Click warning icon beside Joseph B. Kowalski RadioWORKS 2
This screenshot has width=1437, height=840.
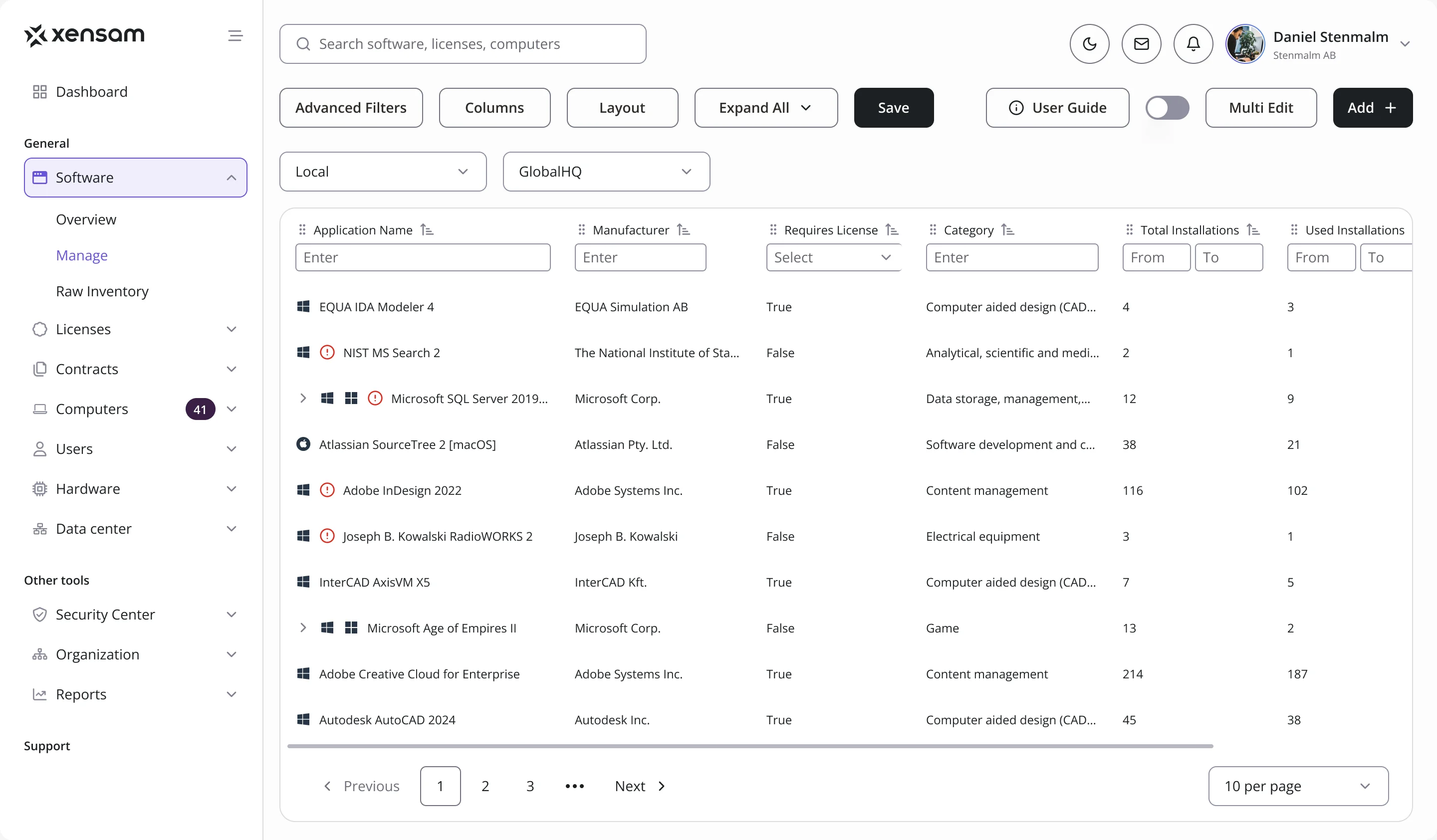click(327, 536)
